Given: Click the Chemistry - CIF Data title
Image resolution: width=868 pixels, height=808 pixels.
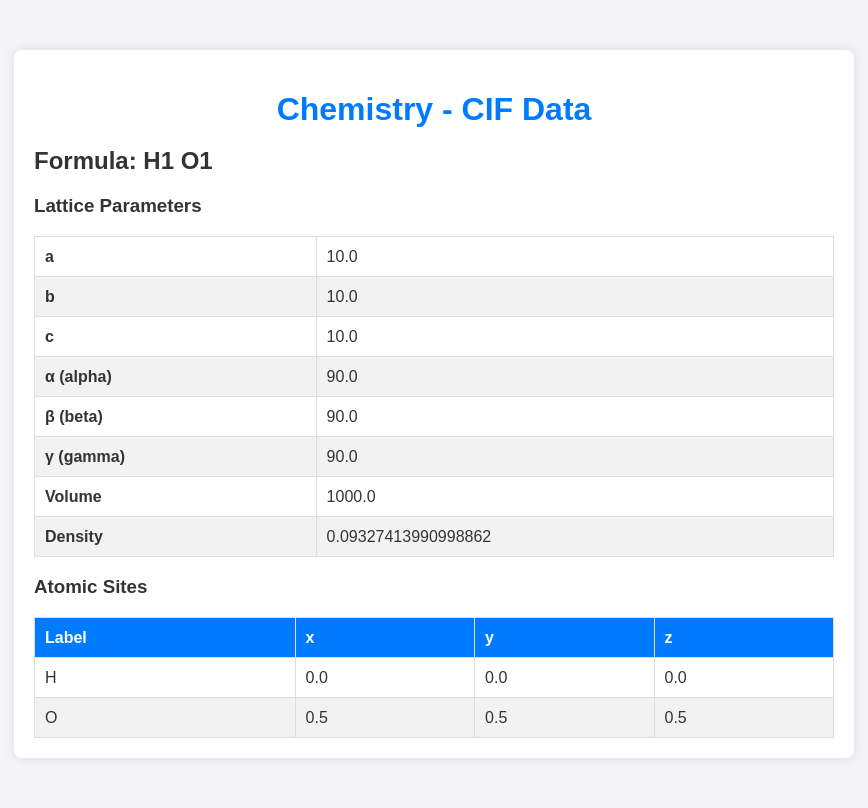Looking at the screenshot, I should 434,109.
